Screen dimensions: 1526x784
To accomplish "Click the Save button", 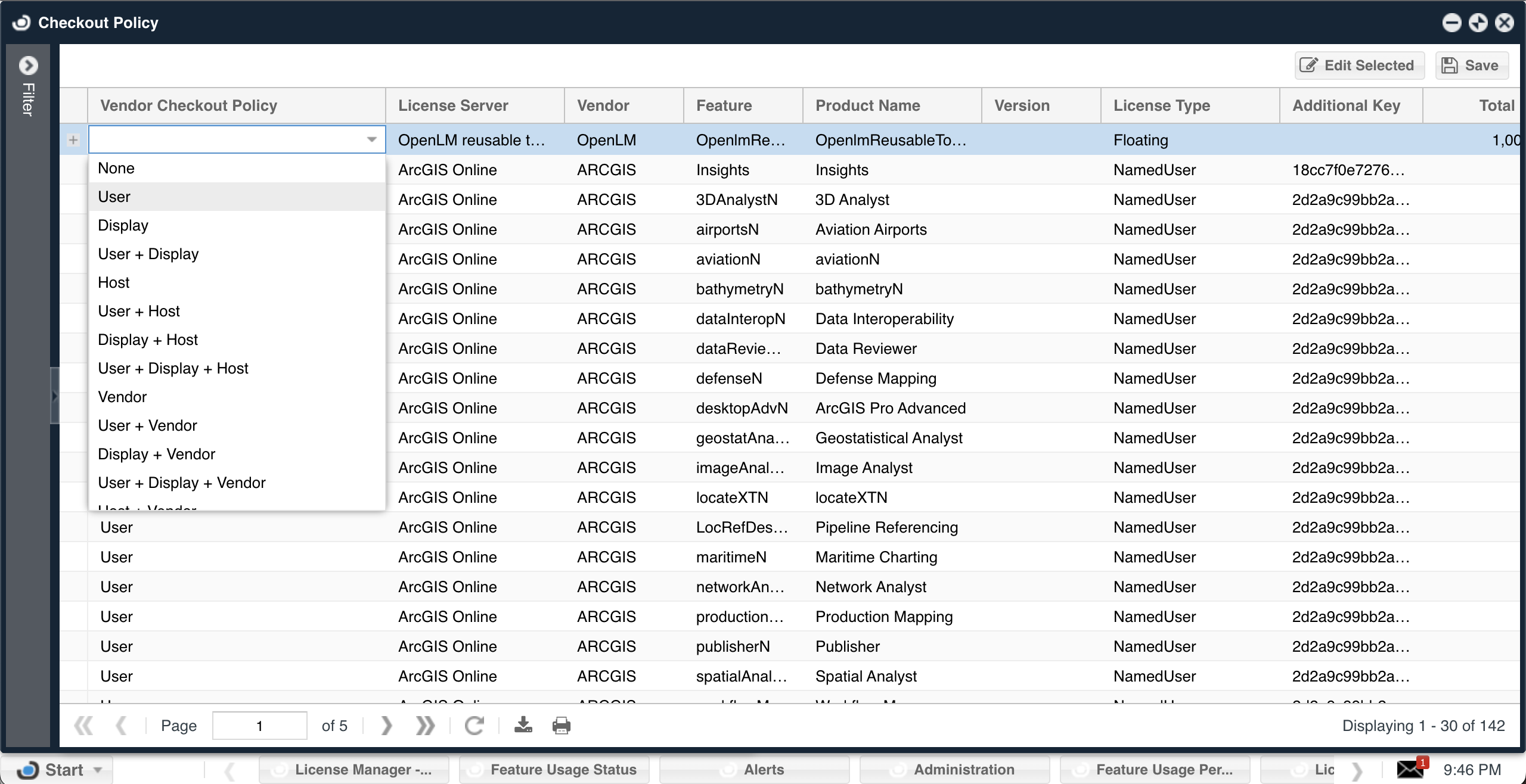I will [x=1472, y=66].
